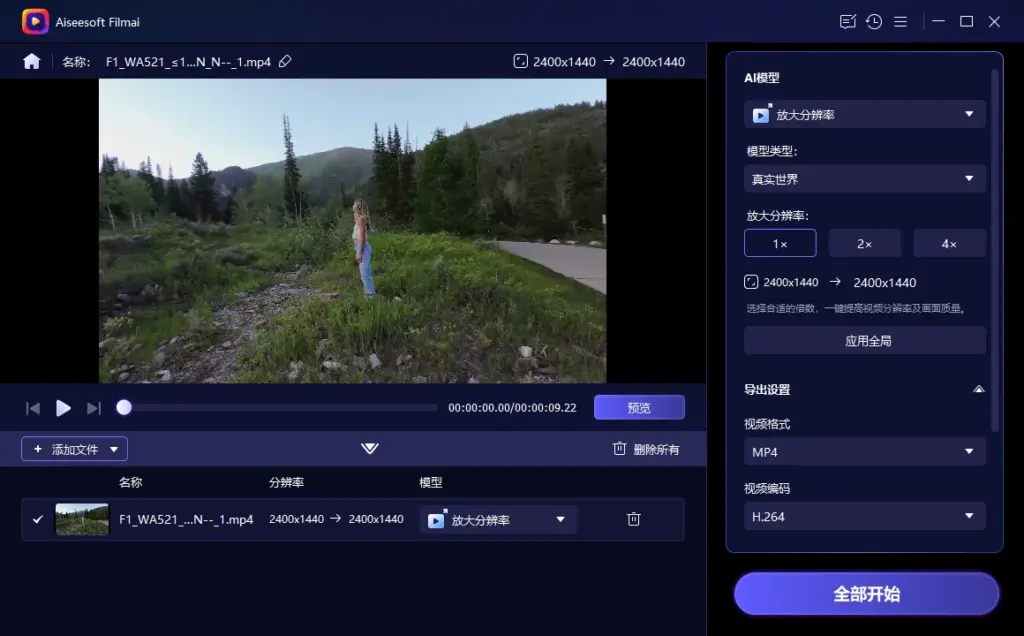Collapse the 导出设置 section
The height and width of the screenshot is (636, 1024).
tap(981, 388)
